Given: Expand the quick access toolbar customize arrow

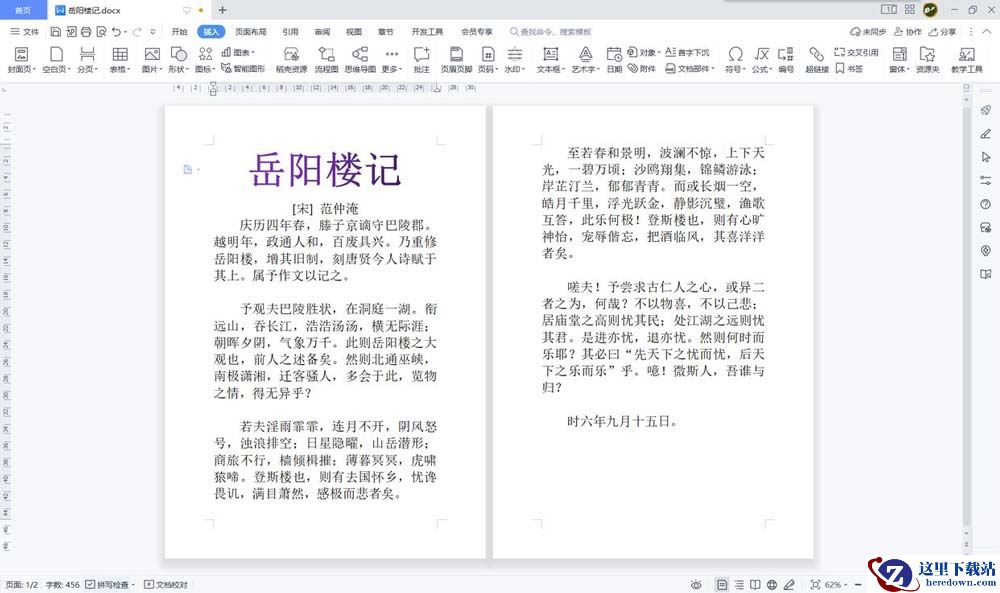Looking at the screenshot, I should (152, 31).
